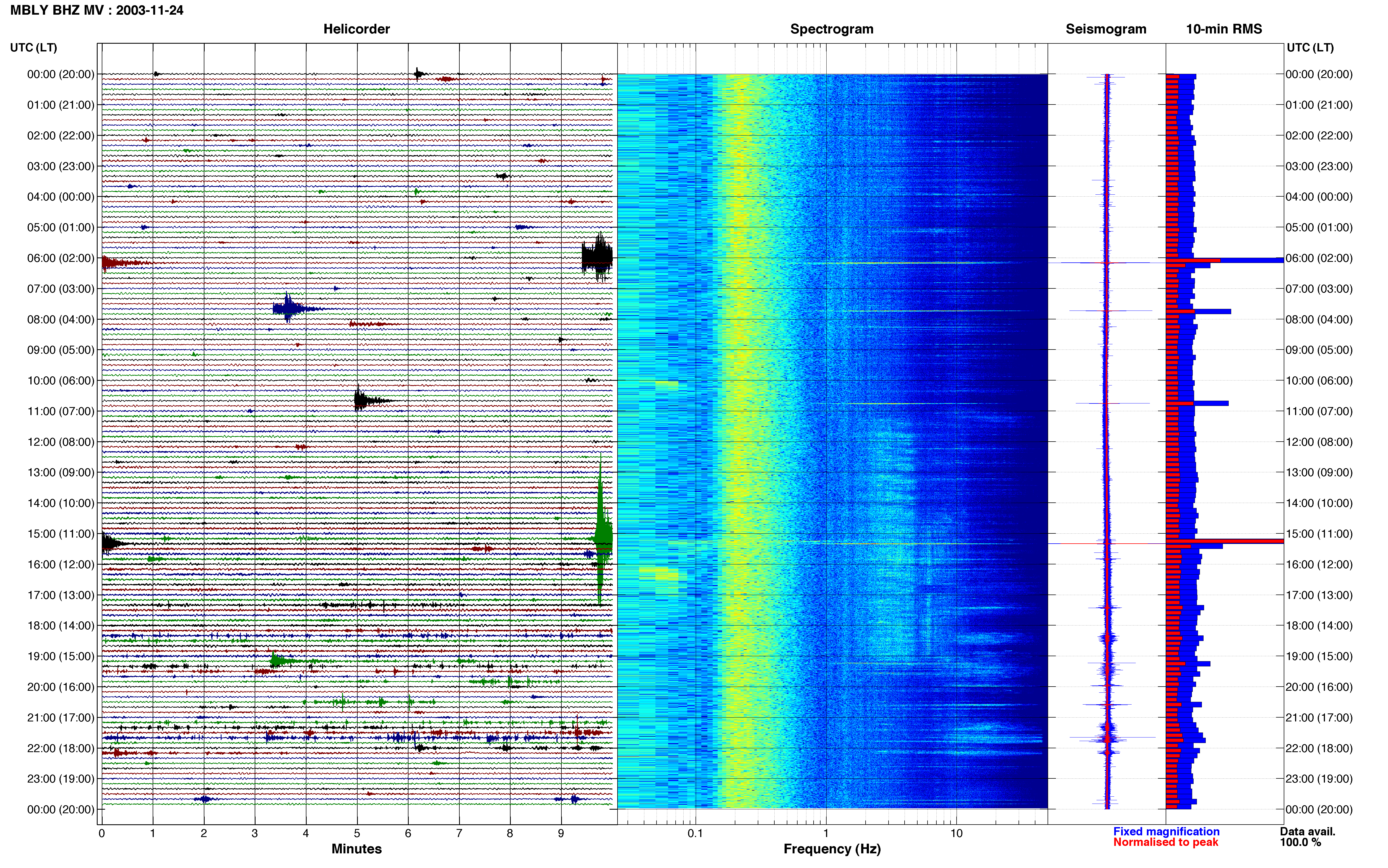1388x868 pixels.
Task: Select the 'Spectrogram' panel heading
Action: point(832,29)
